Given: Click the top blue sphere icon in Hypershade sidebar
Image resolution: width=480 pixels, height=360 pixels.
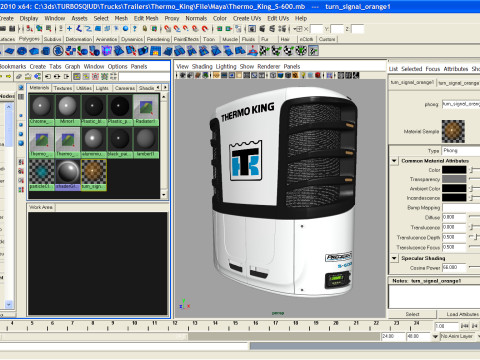Looking at the screenshot, I should [x=21, y=88].
